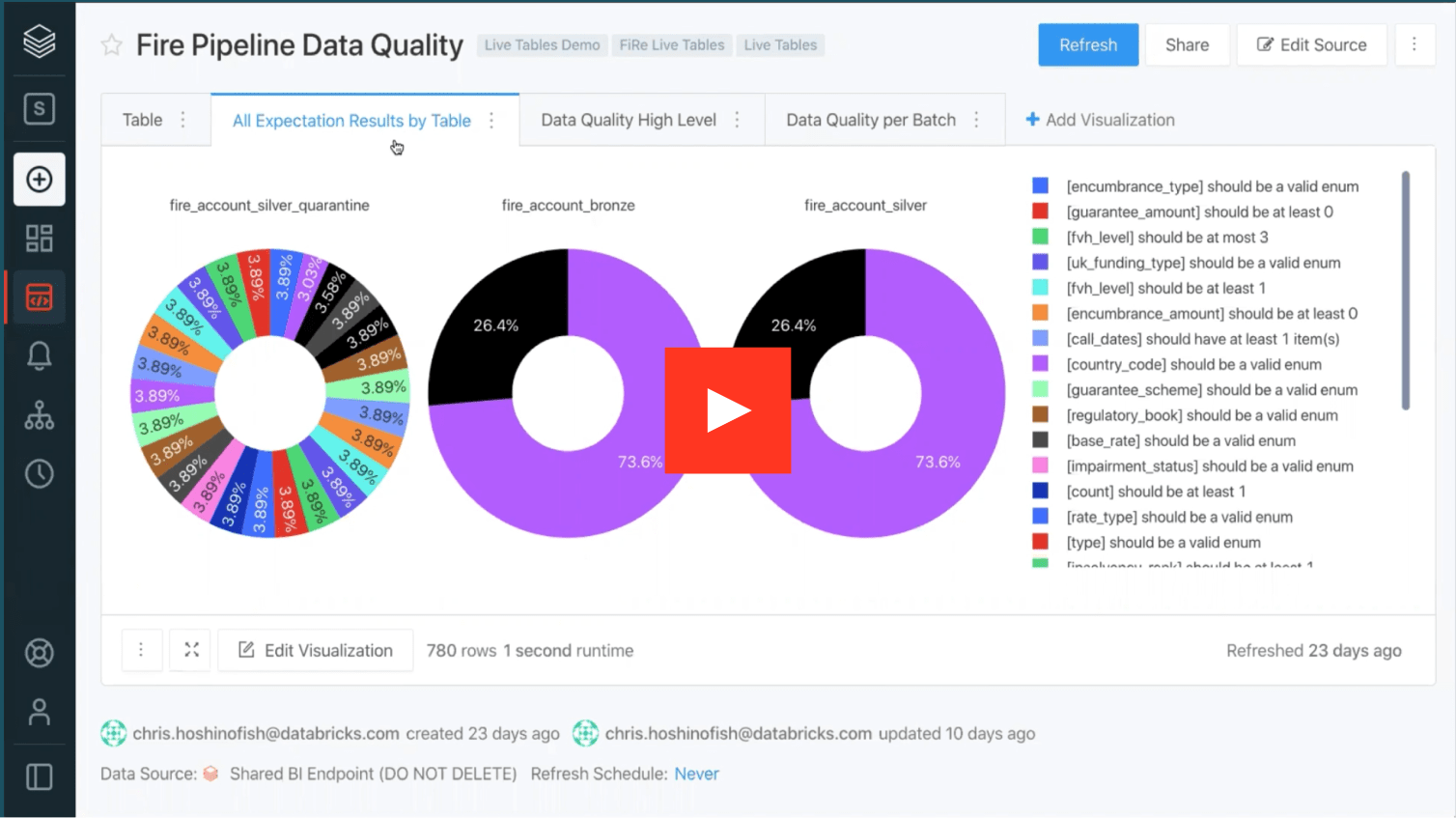Image resolution: width=1456 pixels, height=818 pixels.
Task: Click the FiRe Live Tables tag
Action: 672,45
